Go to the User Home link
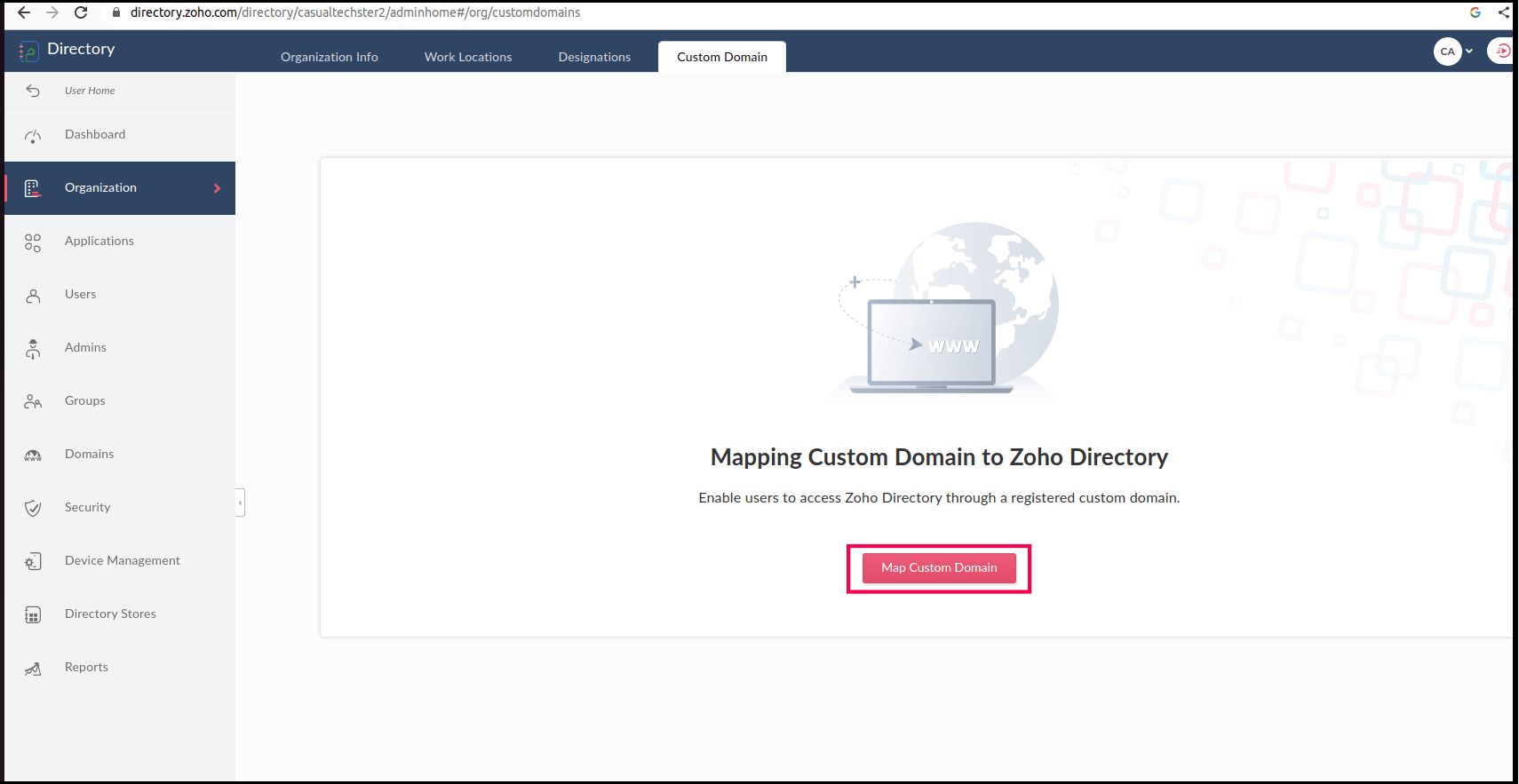1519x784 pixels. tap(90, 91)
